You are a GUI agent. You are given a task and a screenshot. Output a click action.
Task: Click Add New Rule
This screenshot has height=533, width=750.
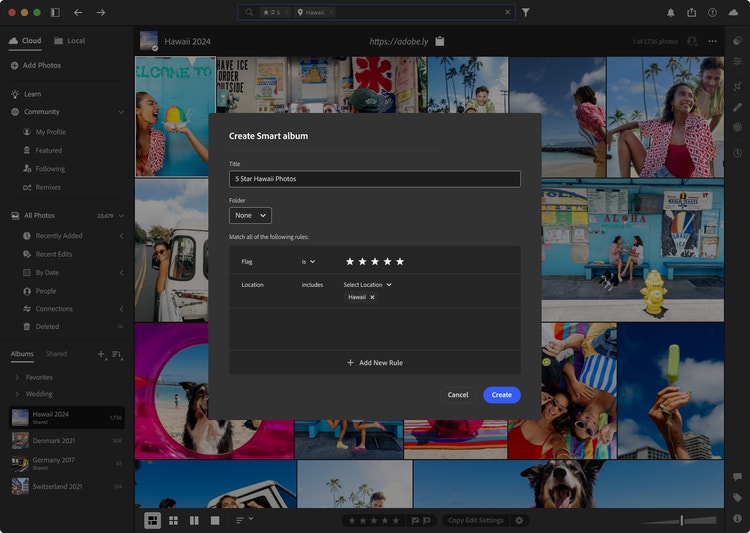[375, 363]
